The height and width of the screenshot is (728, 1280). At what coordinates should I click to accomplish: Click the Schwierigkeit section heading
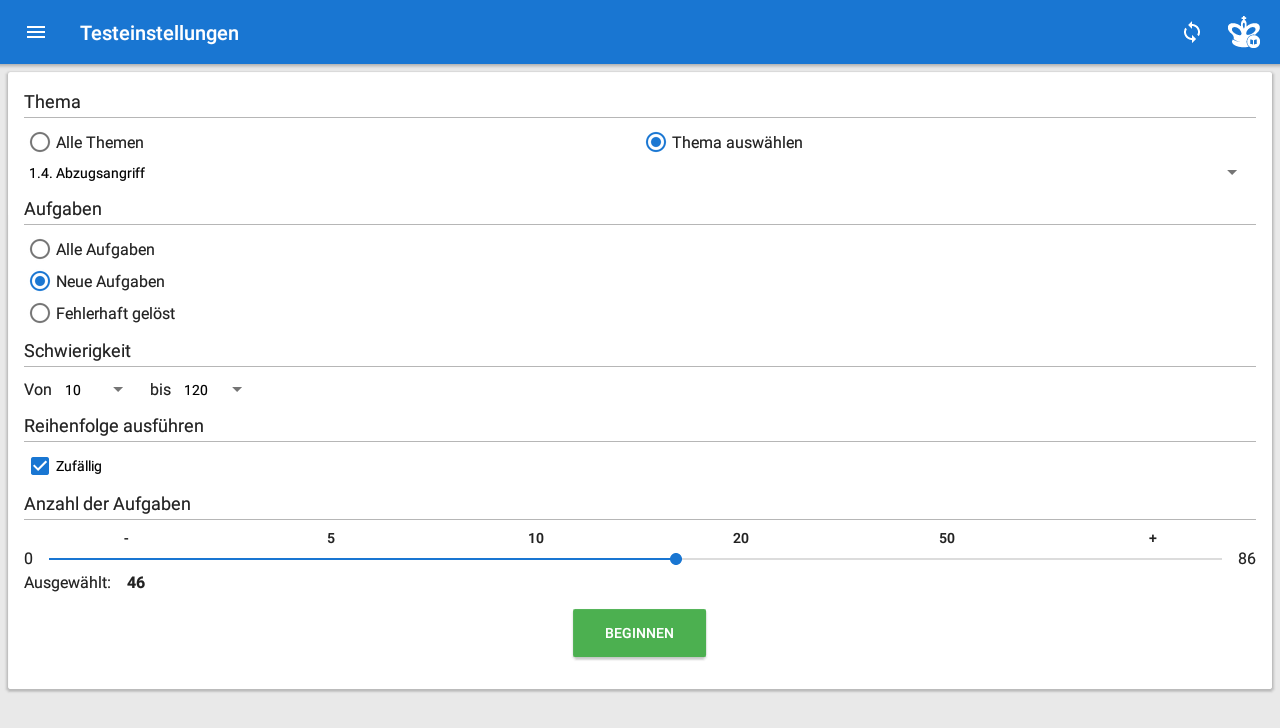(x=77, y=351)
